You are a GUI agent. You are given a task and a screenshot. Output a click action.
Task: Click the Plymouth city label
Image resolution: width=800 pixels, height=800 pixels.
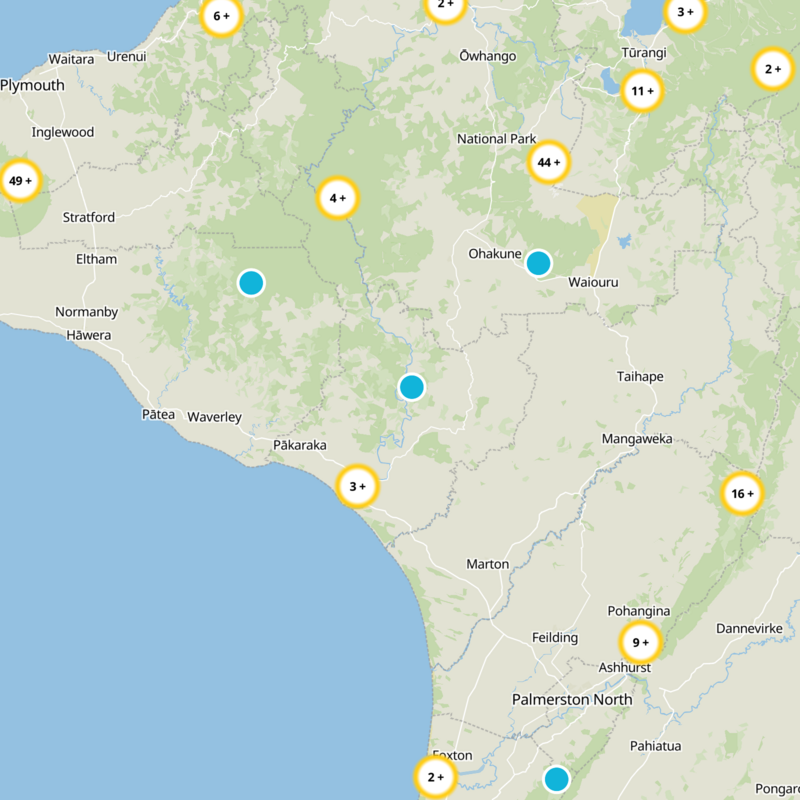(x=32, y=85)
